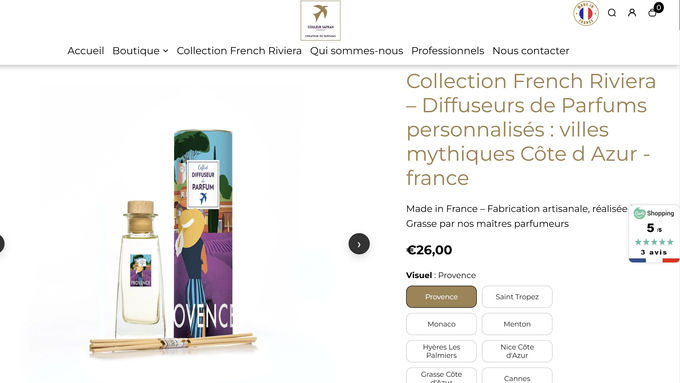This screenshot has width=680, height=383.
Task: Show previous product image arrow
Action: (1, 244)
